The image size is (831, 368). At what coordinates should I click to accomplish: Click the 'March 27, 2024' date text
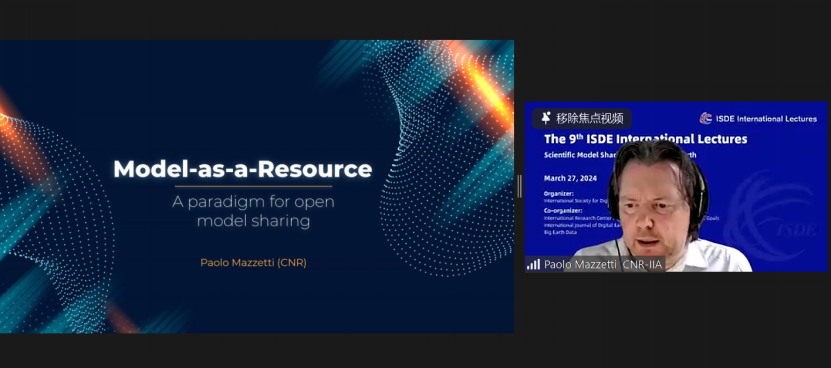570,178
